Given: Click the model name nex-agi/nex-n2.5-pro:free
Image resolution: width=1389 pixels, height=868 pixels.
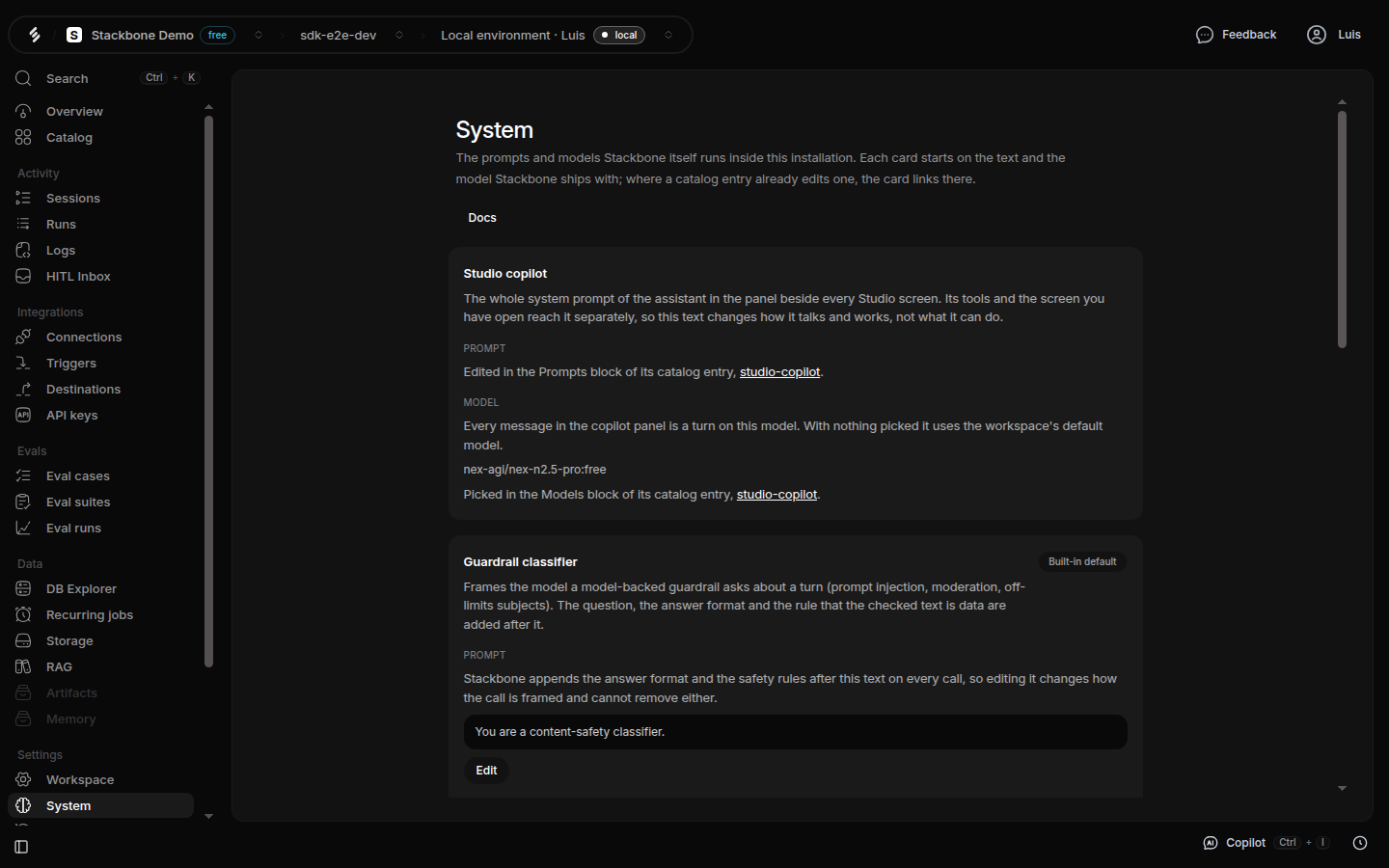Looking at the screenshot, I should pyautogui.click(x=534, y=470).
